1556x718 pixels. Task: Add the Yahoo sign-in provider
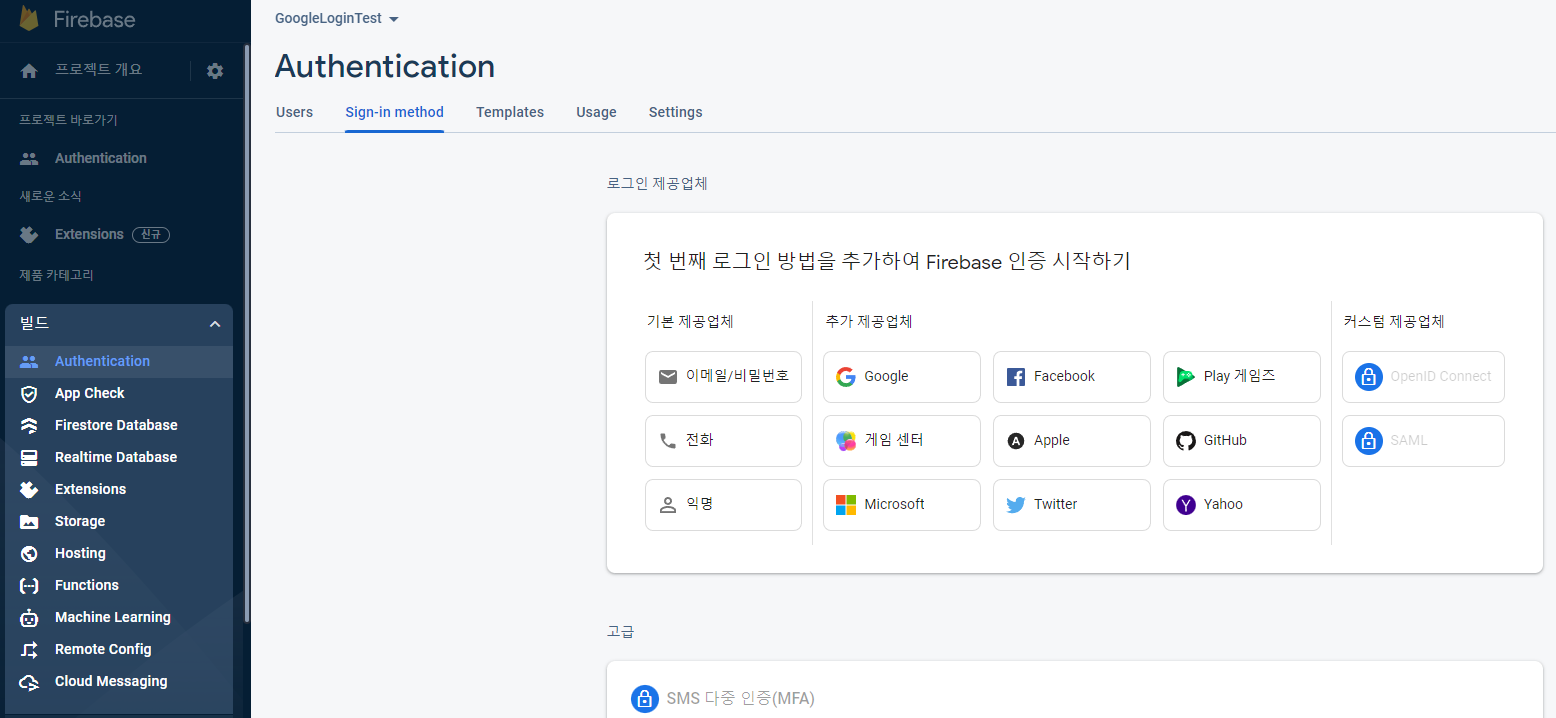click(1242, 505)
